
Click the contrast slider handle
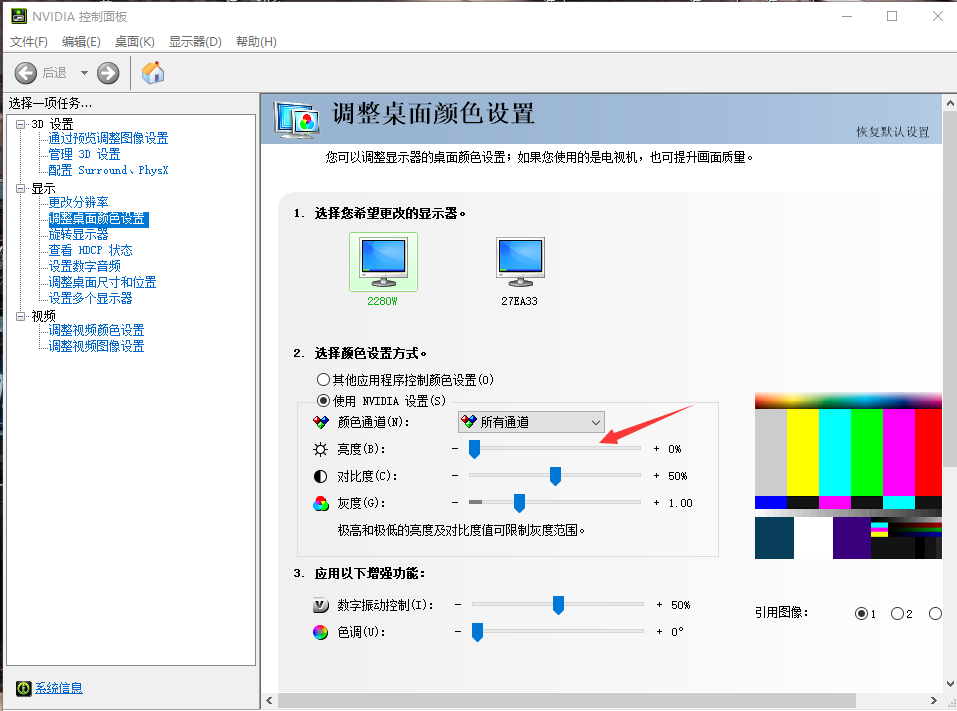click(555, 476)
